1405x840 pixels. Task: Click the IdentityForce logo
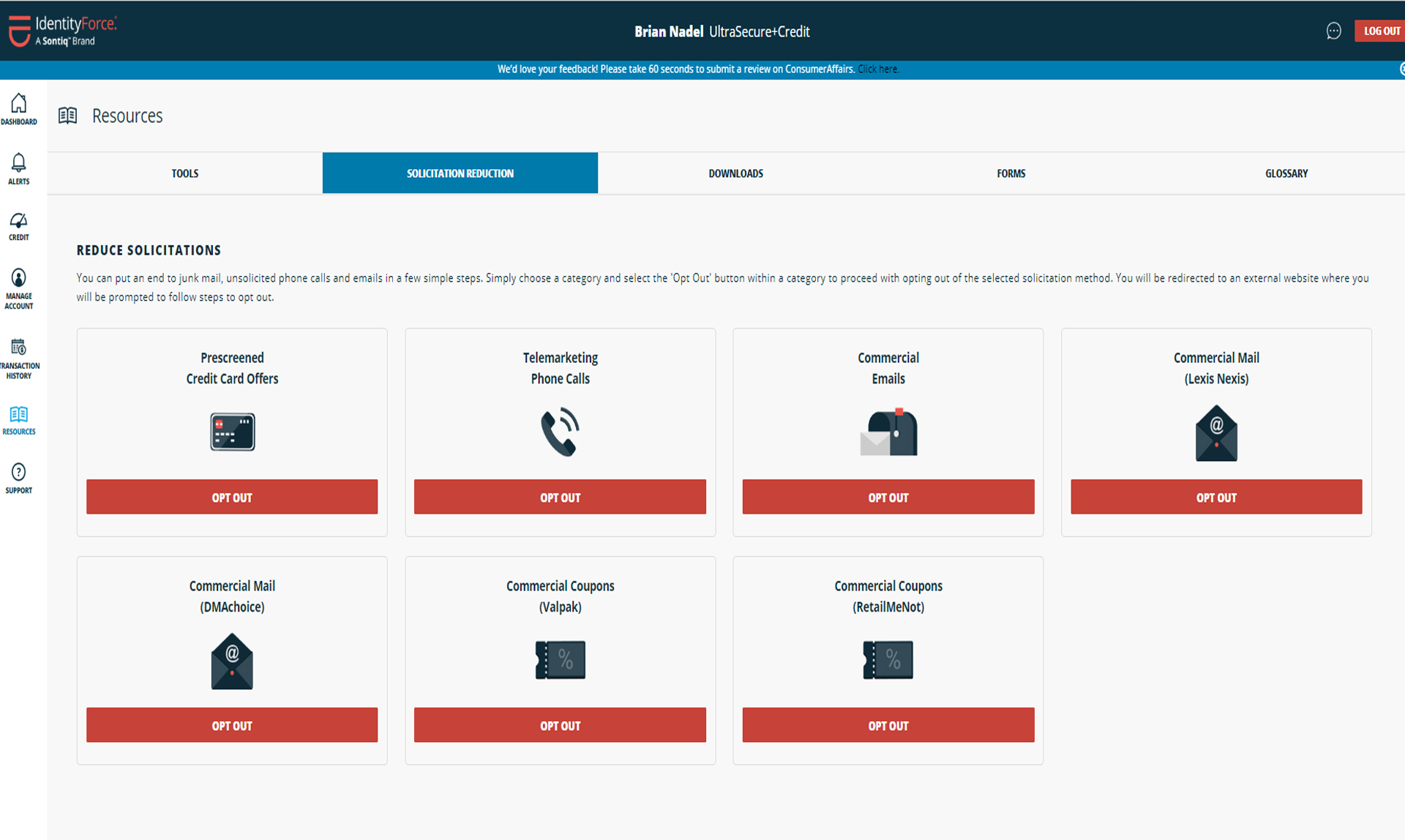click(x=62, y=31)
